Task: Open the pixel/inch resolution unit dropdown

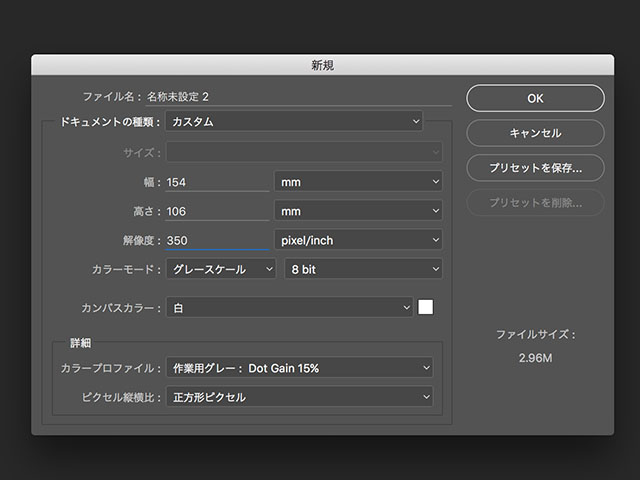Action: (x=358, y=240)
